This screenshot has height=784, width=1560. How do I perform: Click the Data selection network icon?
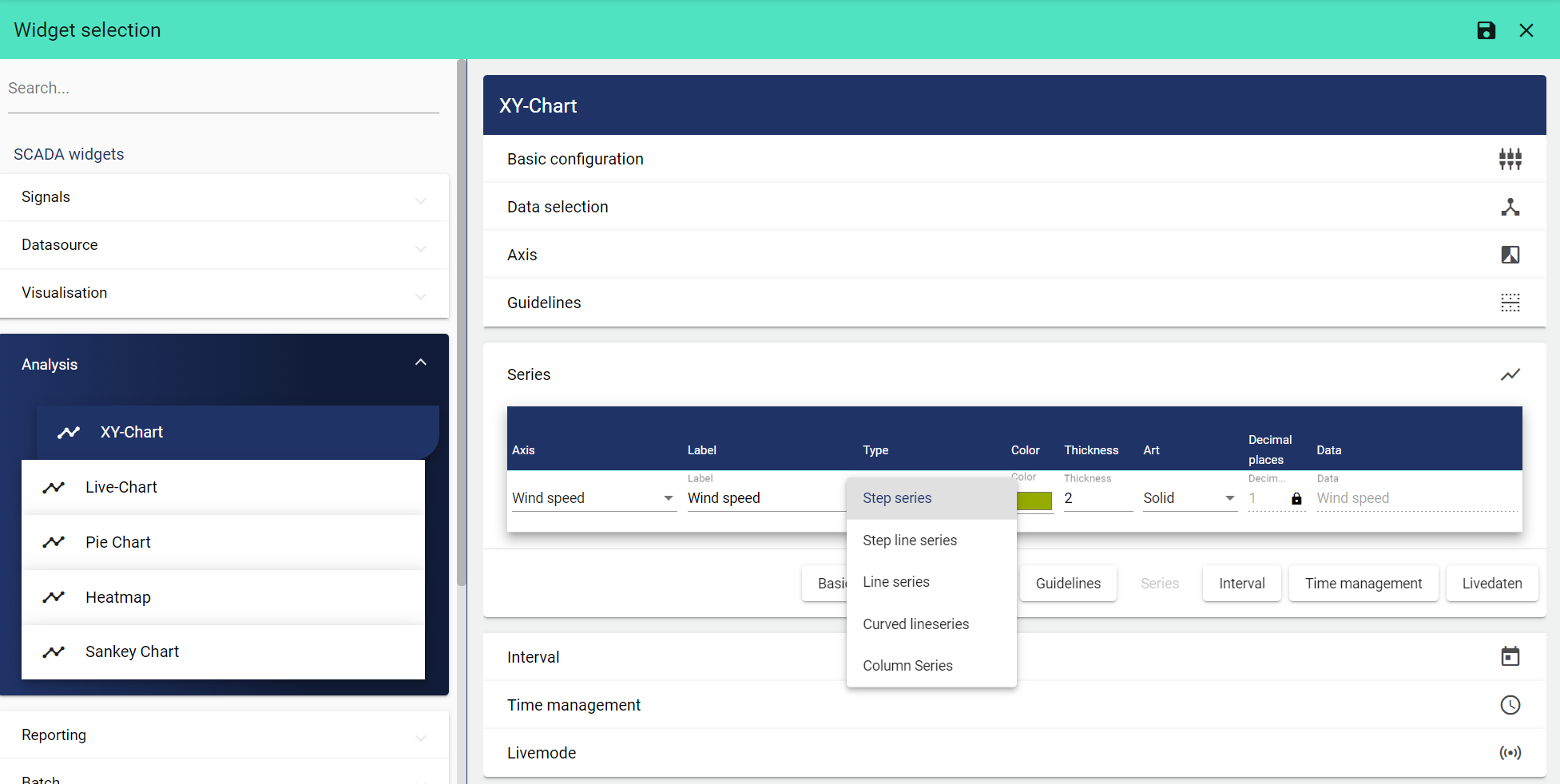pyautogui.click(x=1510, y=207)
